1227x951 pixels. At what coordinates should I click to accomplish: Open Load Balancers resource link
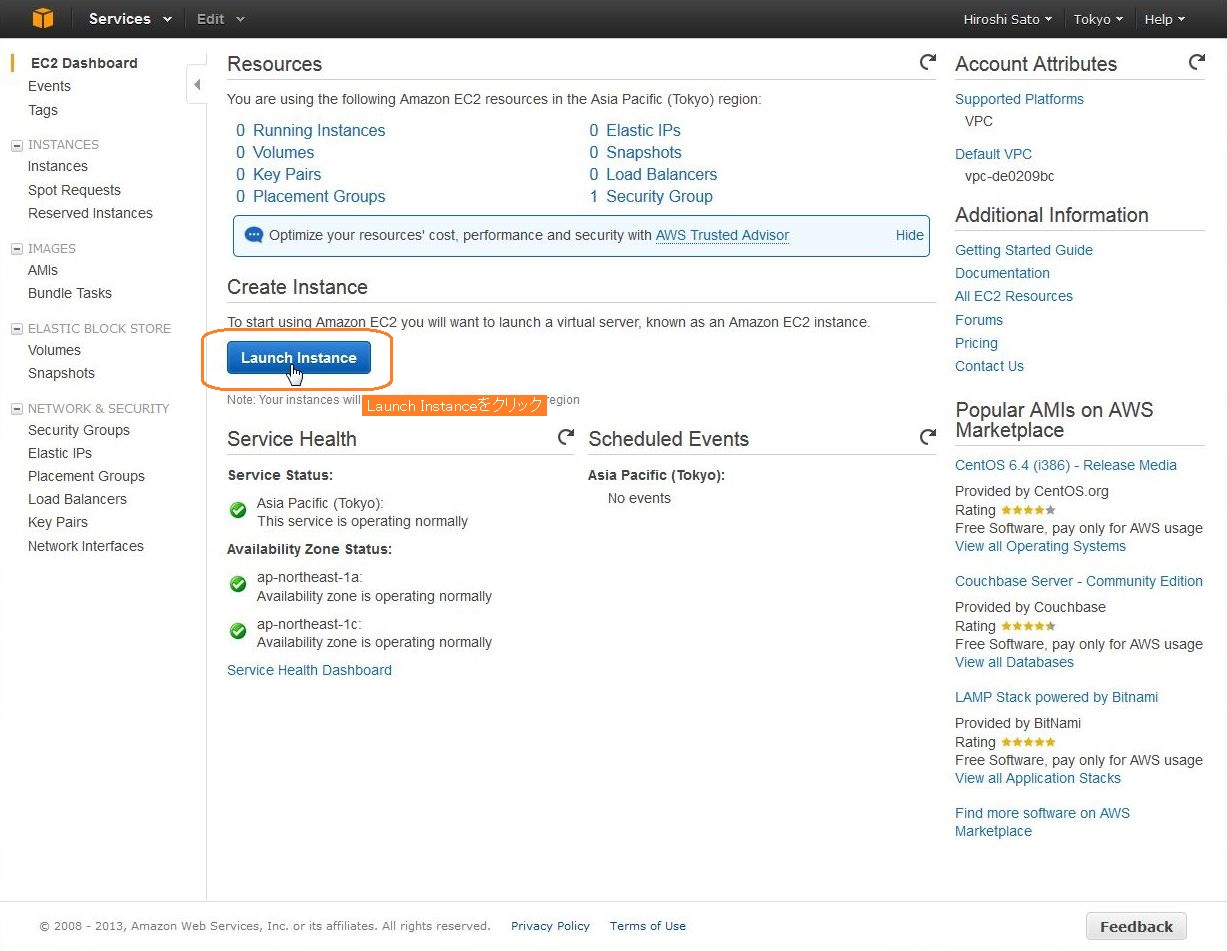(x=661, y=174)
